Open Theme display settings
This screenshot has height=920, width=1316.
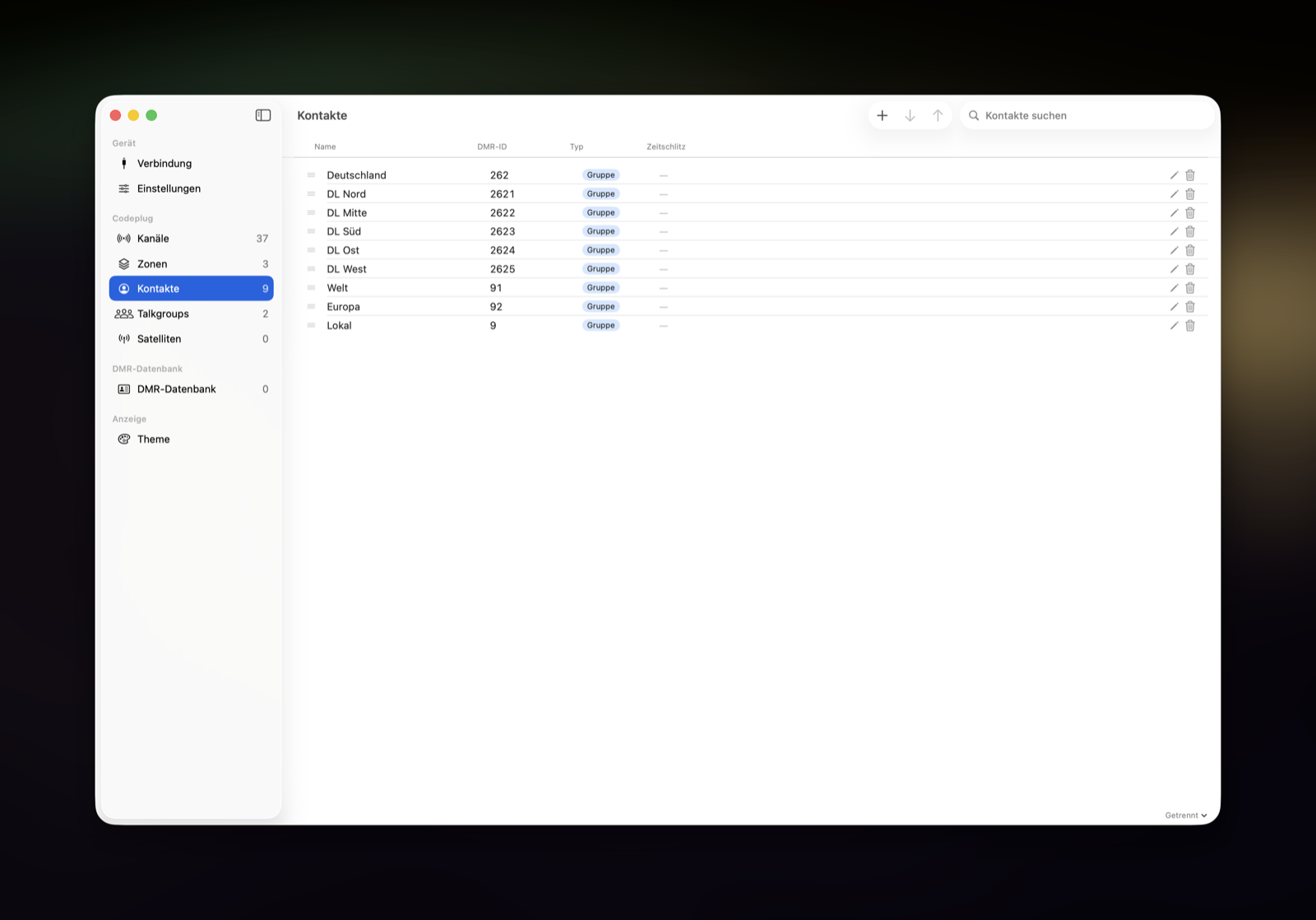191,439
